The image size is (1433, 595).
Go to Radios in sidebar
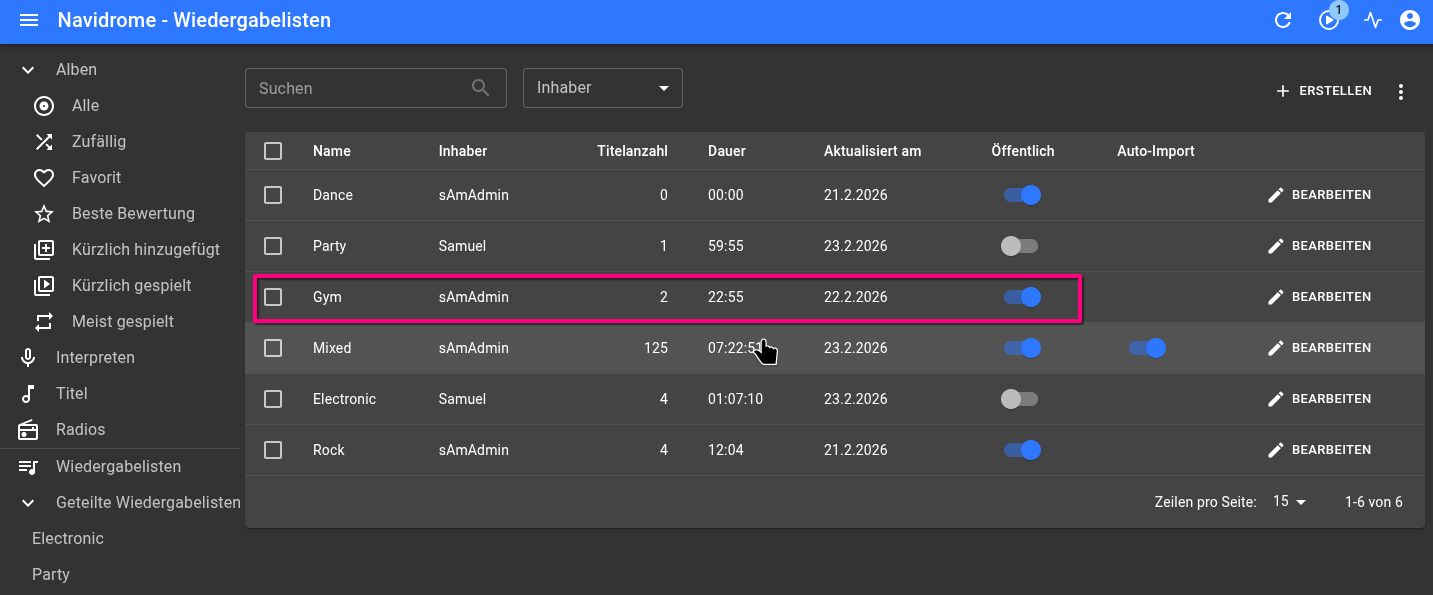tap(80, 430)
